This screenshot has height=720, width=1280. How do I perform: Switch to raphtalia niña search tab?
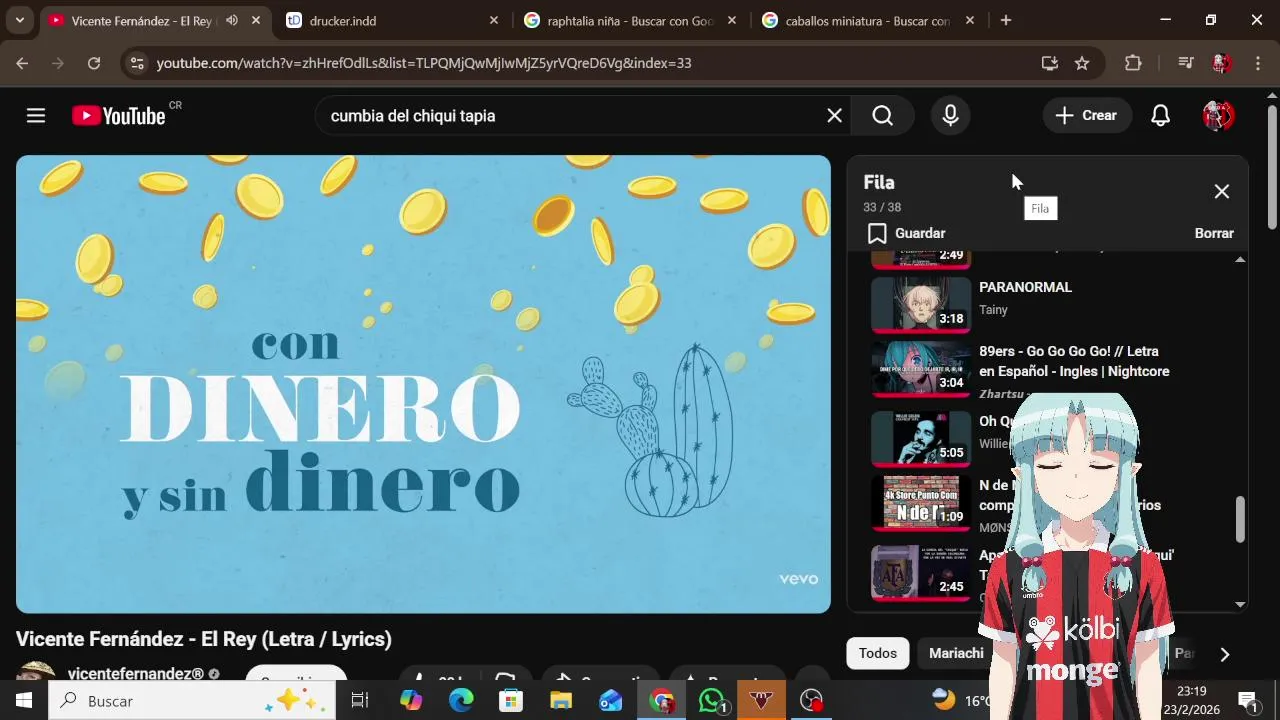click(x=630, y=20)
